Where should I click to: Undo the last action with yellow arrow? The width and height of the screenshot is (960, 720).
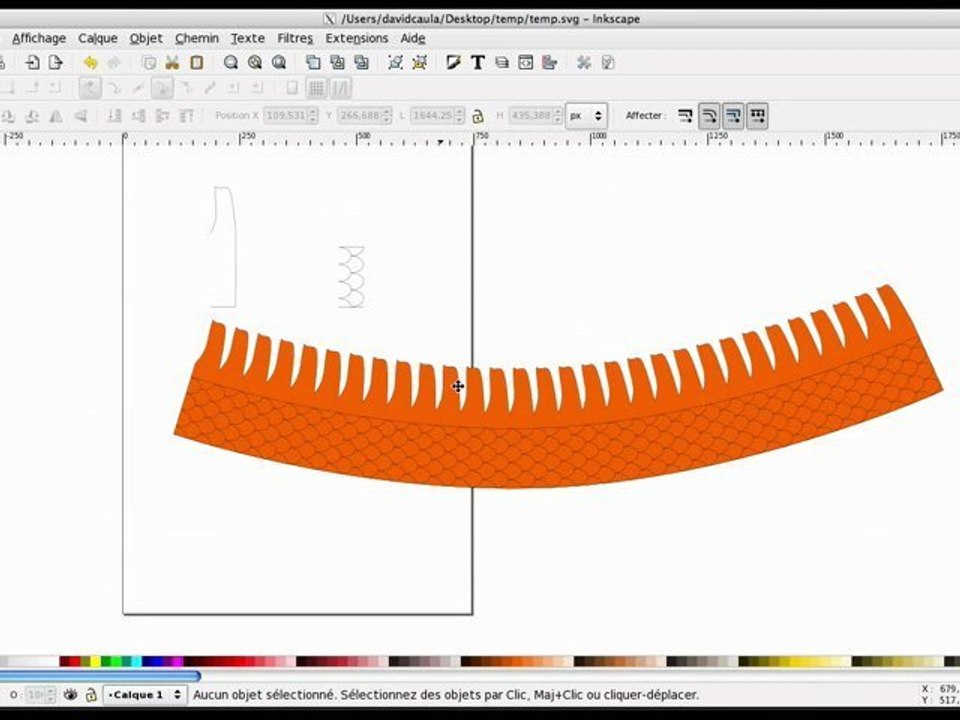click(x=90, y=62)
